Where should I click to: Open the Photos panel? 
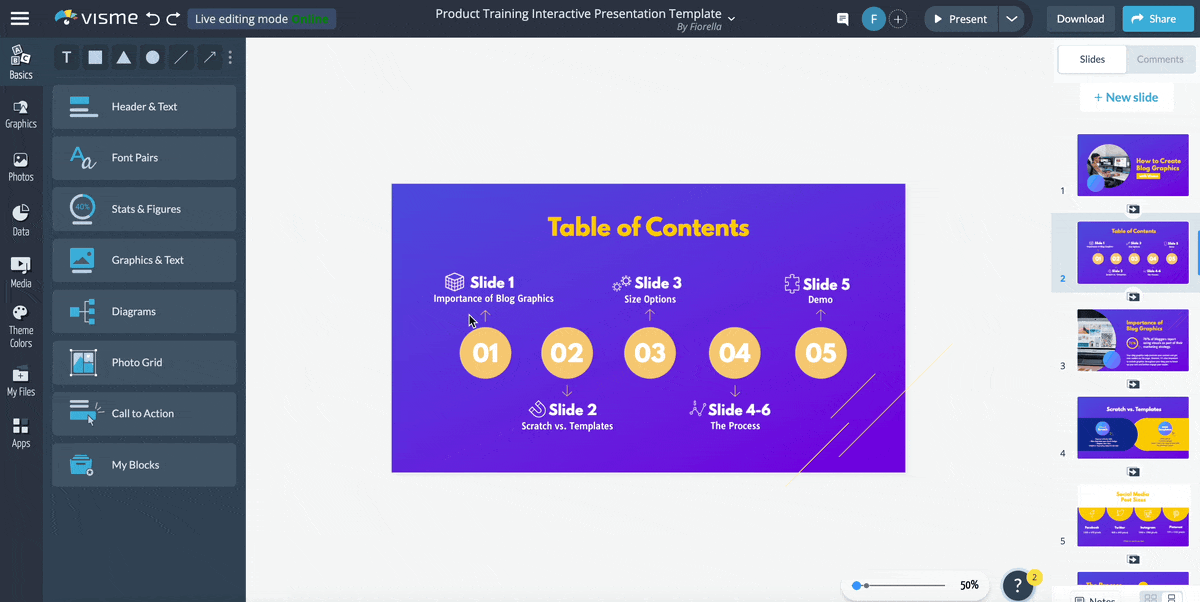(21, 160)
